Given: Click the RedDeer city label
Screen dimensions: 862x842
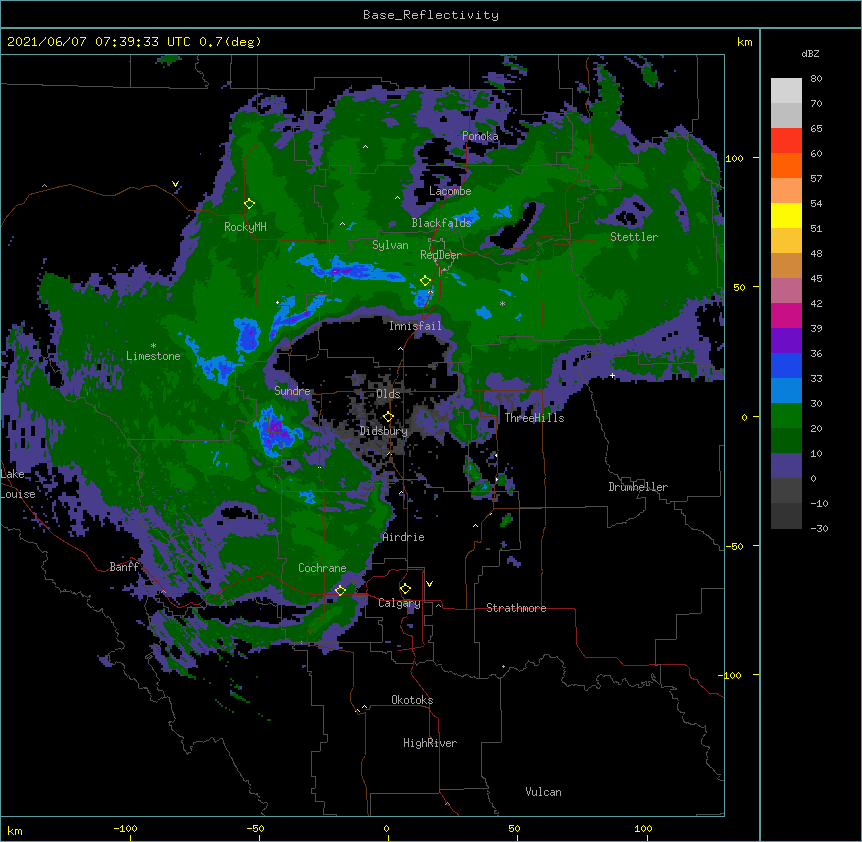Looking at the screenshot, I should point(441,255).
